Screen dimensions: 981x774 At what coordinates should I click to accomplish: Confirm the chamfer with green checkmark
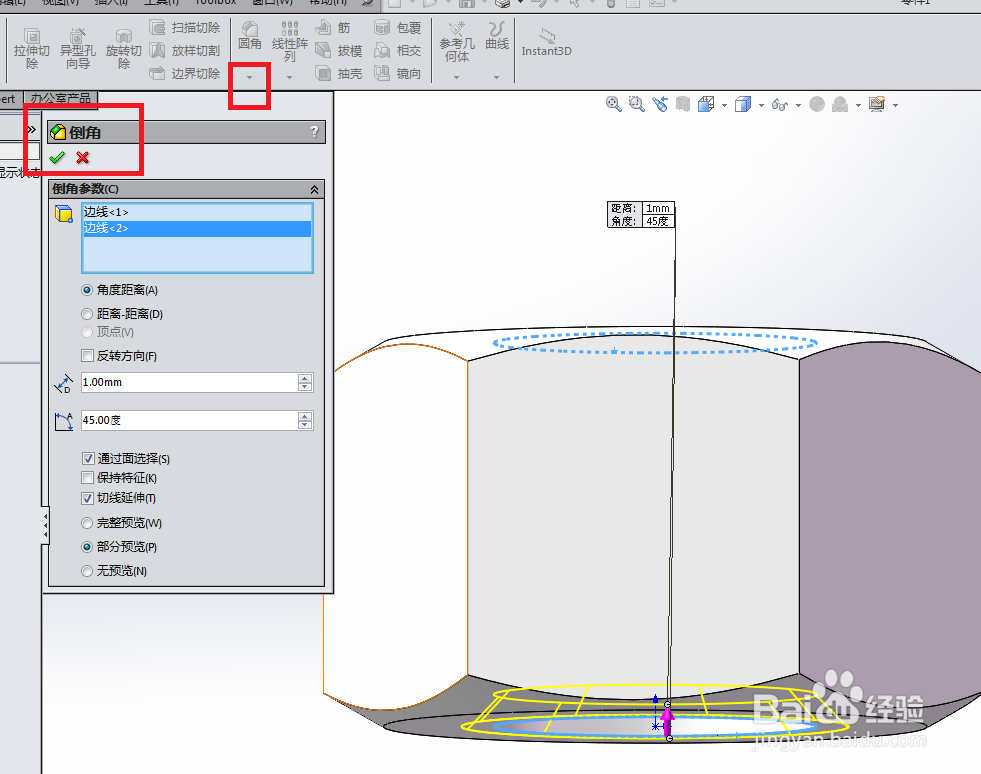(57, 158)
